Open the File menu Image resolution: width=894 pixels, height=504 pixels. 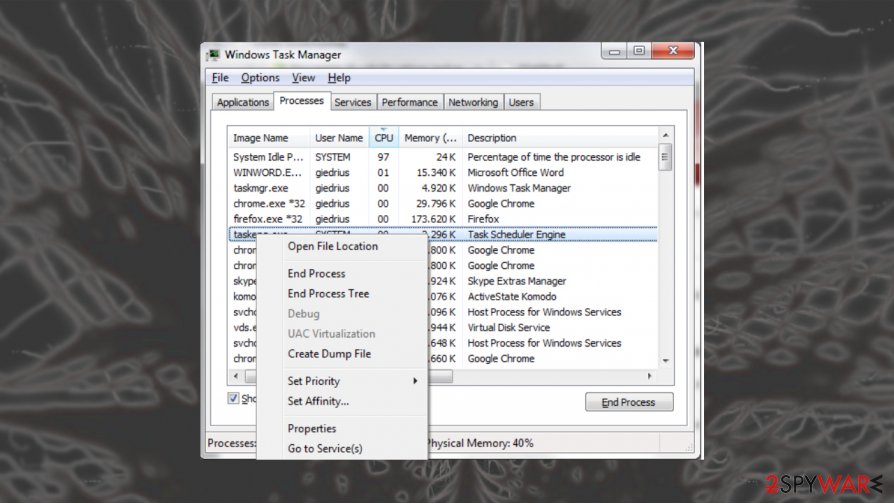pos(220,78)
